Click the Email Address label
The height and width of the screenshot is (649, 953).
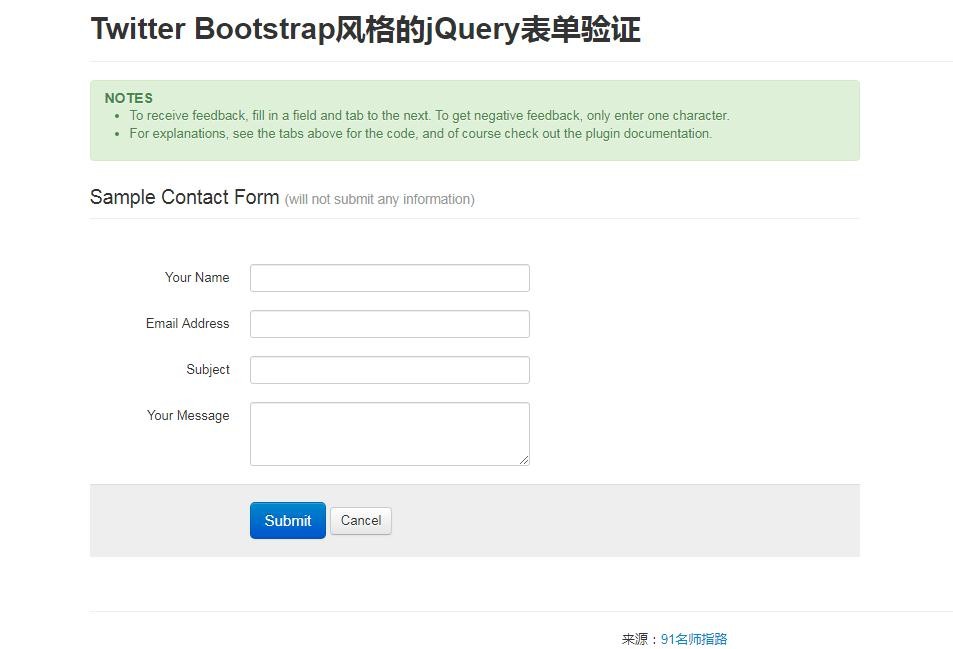point(187,323)
